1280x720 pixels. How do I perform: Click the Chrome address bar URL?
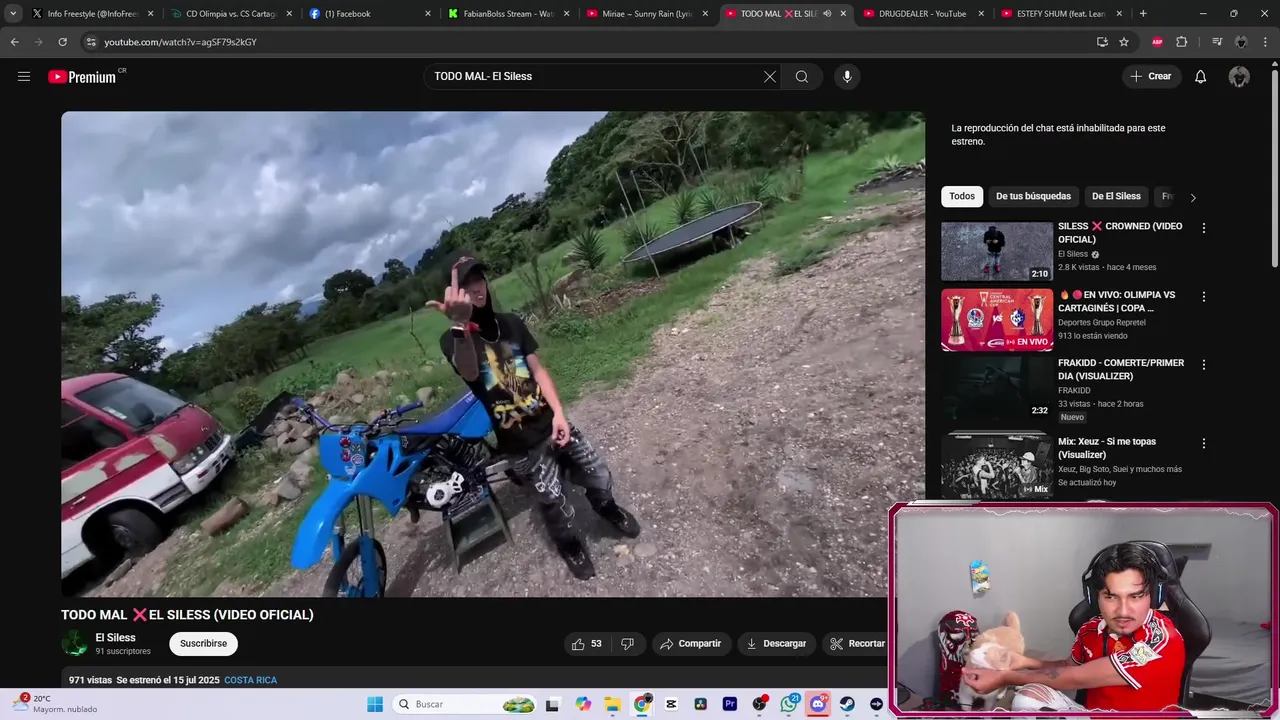(x=180, y=42)
